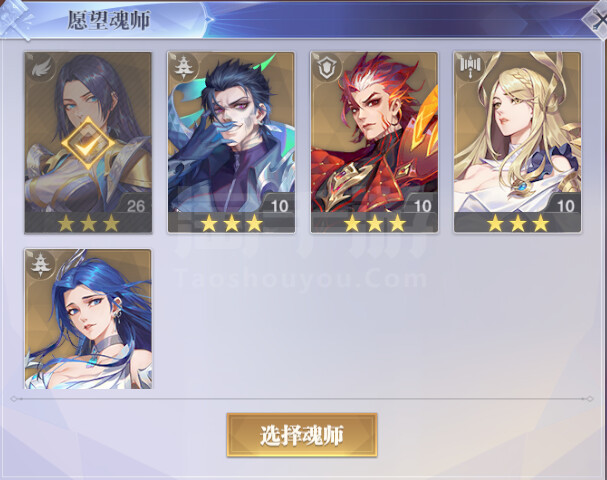
Task: Click the level 10 badge on blonde woman's card
Action: (x=565, y=205)
